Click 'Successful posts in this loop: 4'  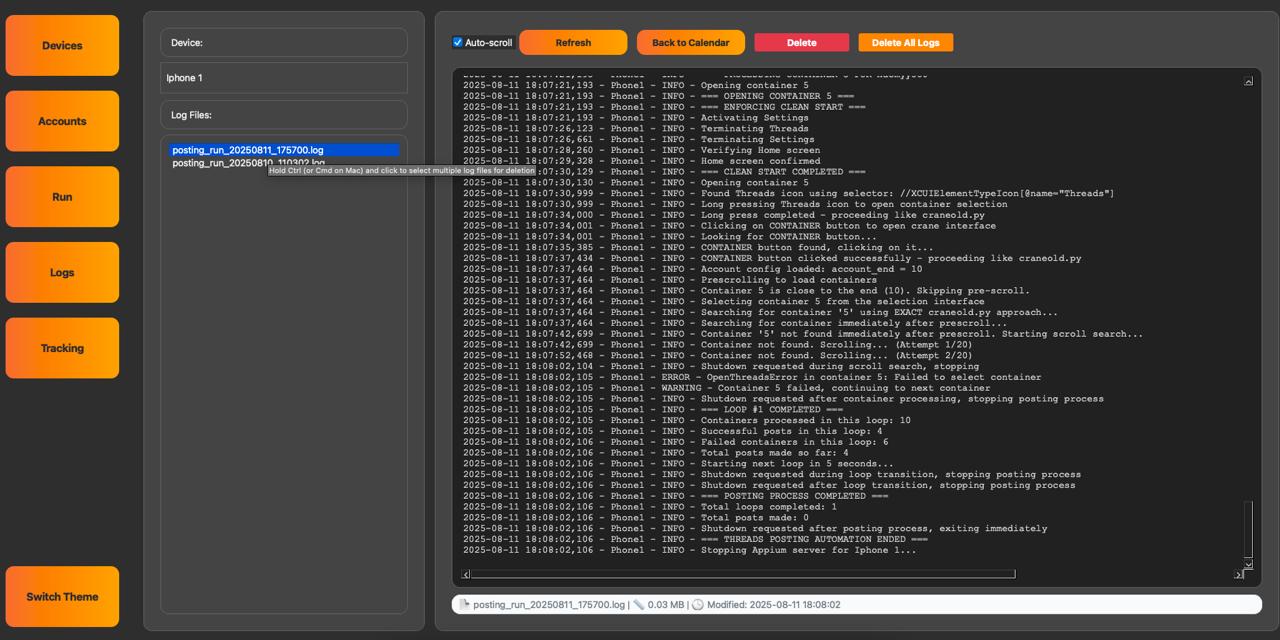673,431
